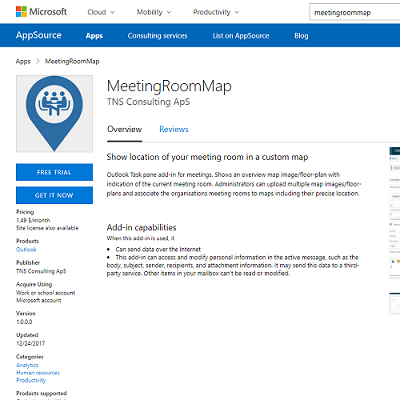The image size is (400, 400).
Task: Open the MeetingRoomMap app icon image
Action: [54, 114]
